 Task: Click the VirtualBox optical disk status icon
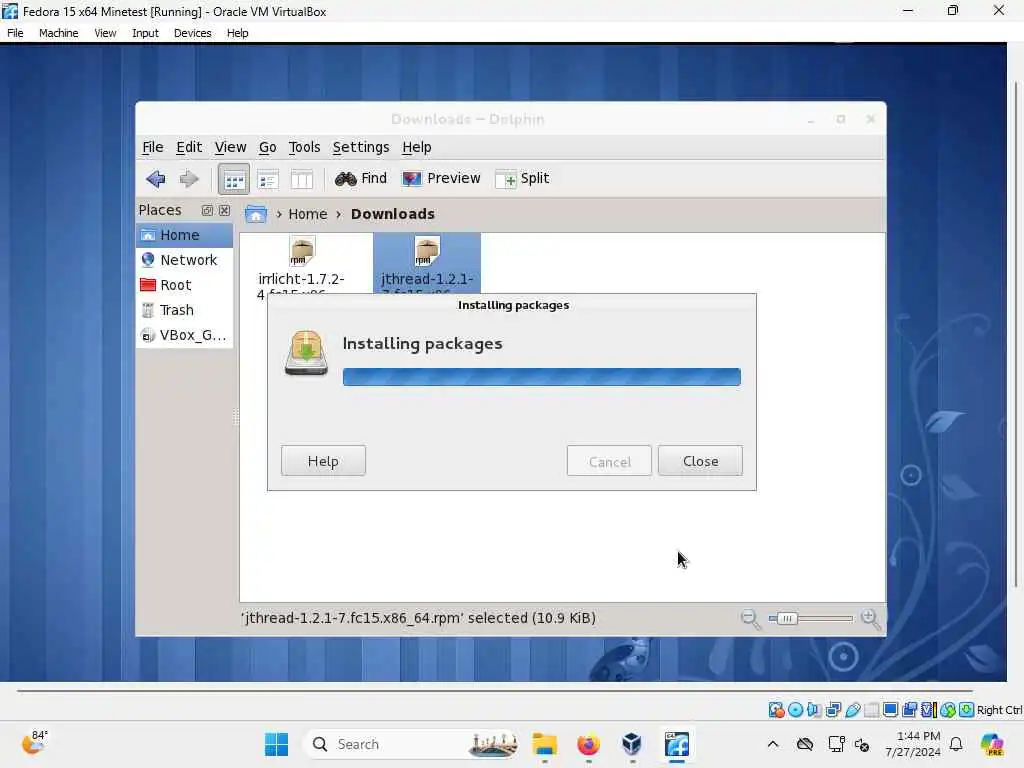(x=795, y=710)
